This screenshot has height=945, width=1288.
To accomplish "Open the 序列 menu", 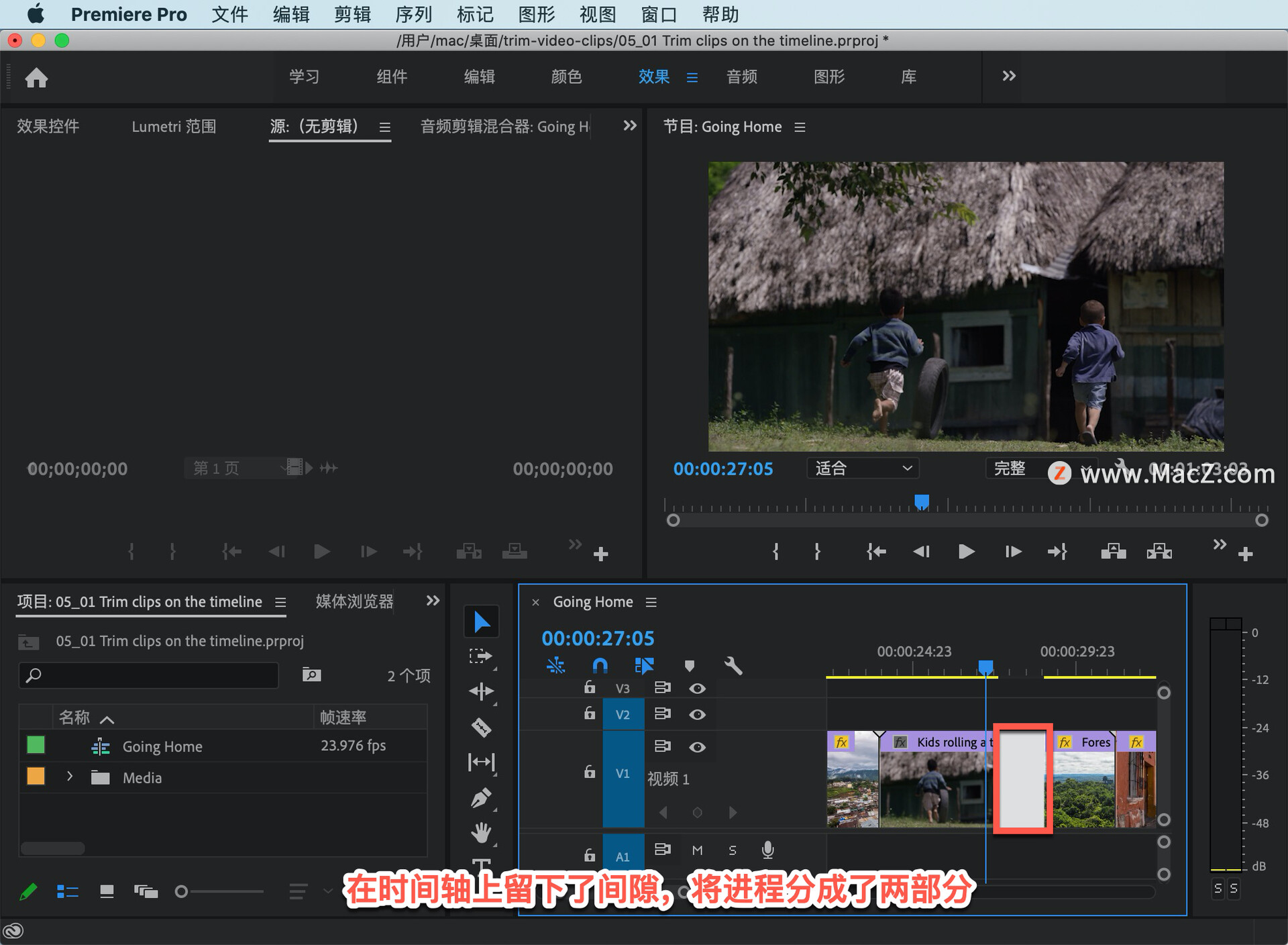I will [413, 14].
